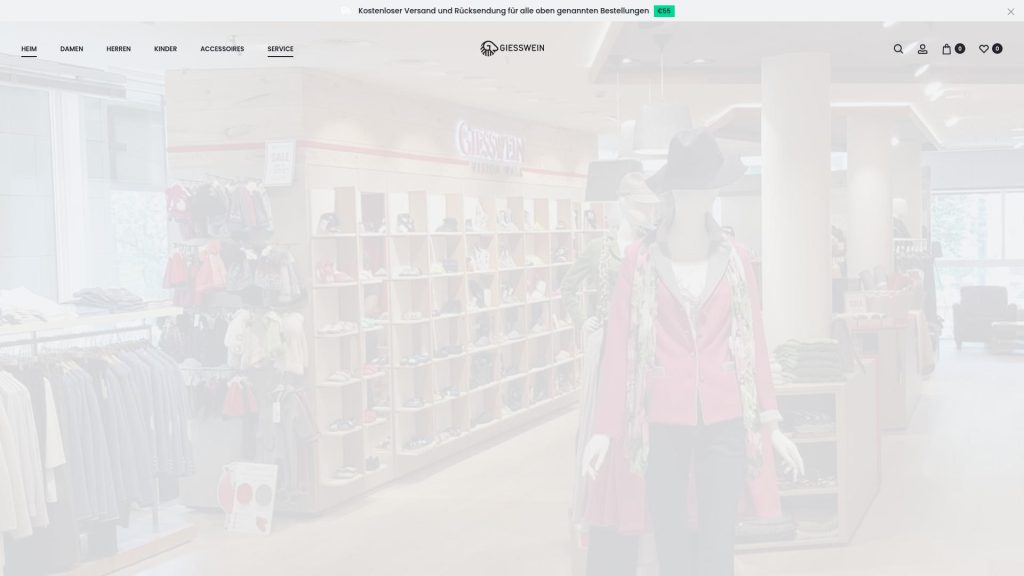
Task: Open the shopping bag cart icon
Action: click(946, 49)
